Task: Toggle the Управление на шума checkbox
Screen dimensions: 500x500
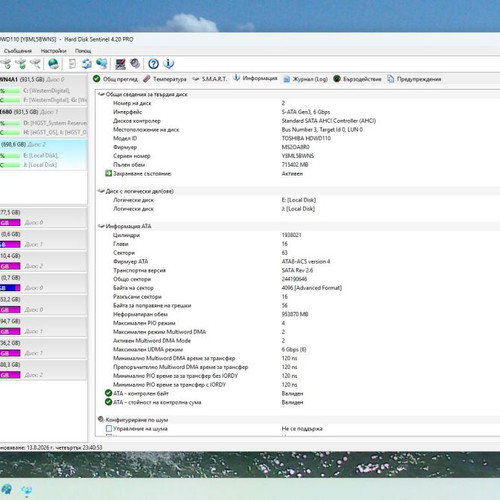Action: click(109, 428)
